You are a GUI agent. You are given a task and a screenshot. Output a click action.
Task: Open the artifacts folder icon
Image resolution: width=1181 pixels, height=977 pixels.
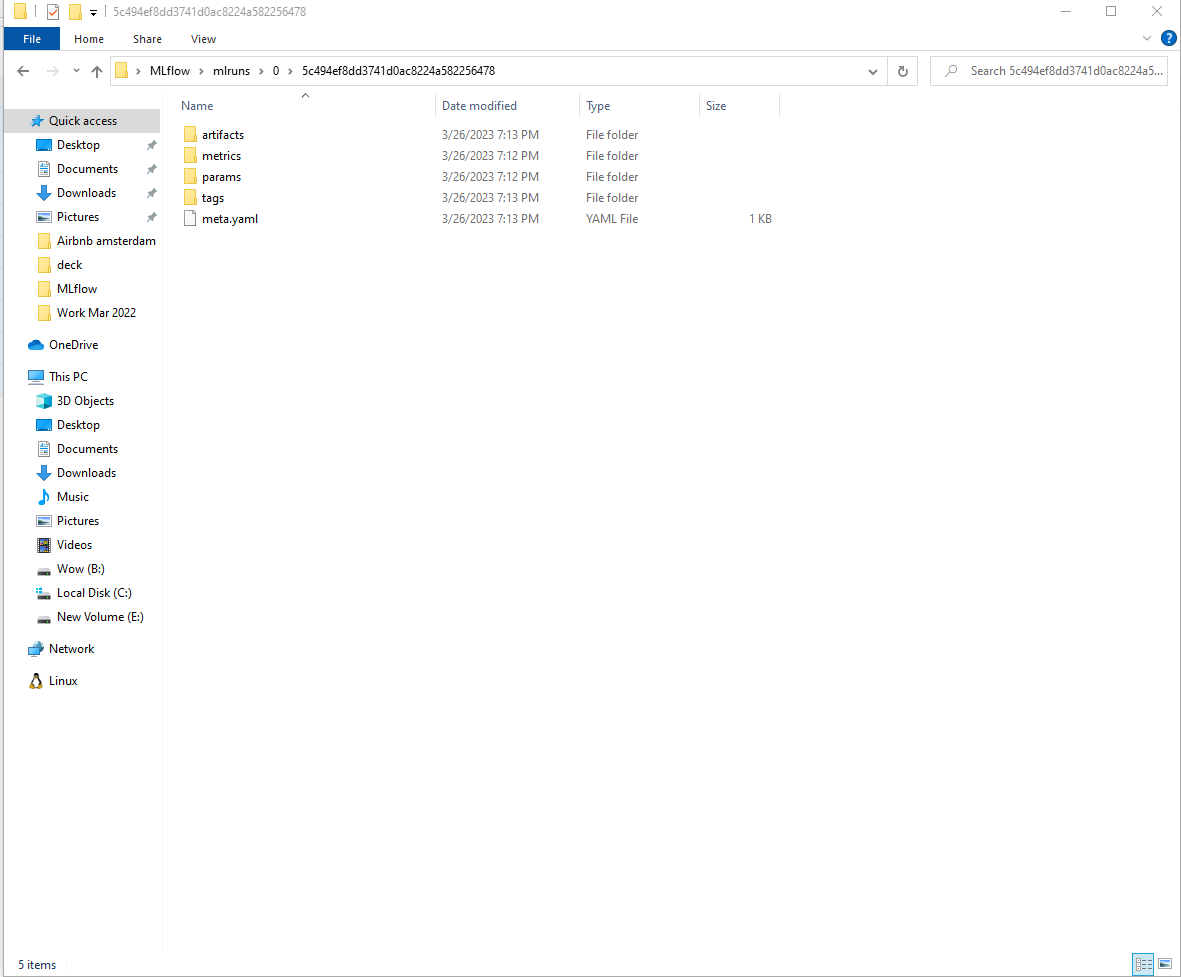[190, 135]
